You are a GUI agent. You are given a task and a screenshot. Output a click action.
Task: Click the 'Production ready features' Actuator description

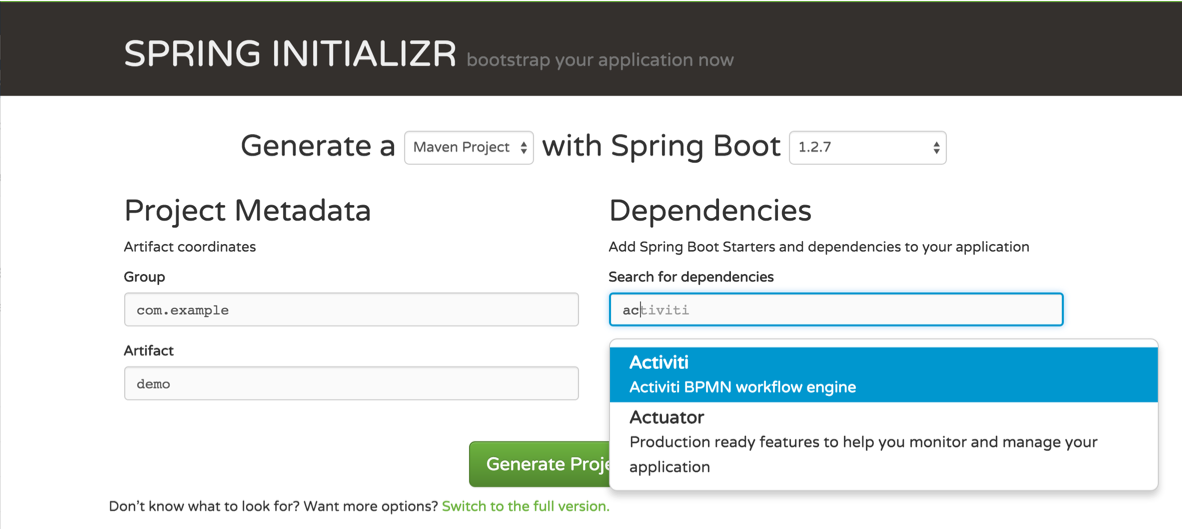coord(863,454)
